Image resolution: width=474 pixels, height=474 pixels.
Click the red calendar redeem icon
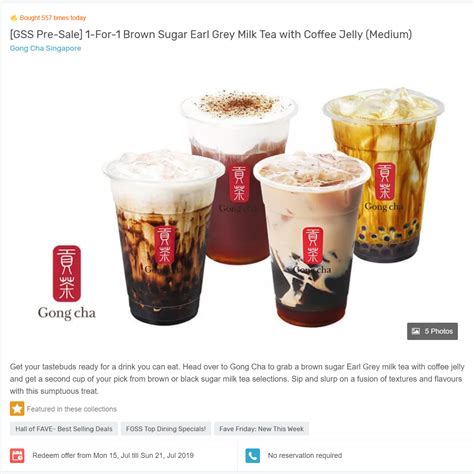click(x=17, y=456)
